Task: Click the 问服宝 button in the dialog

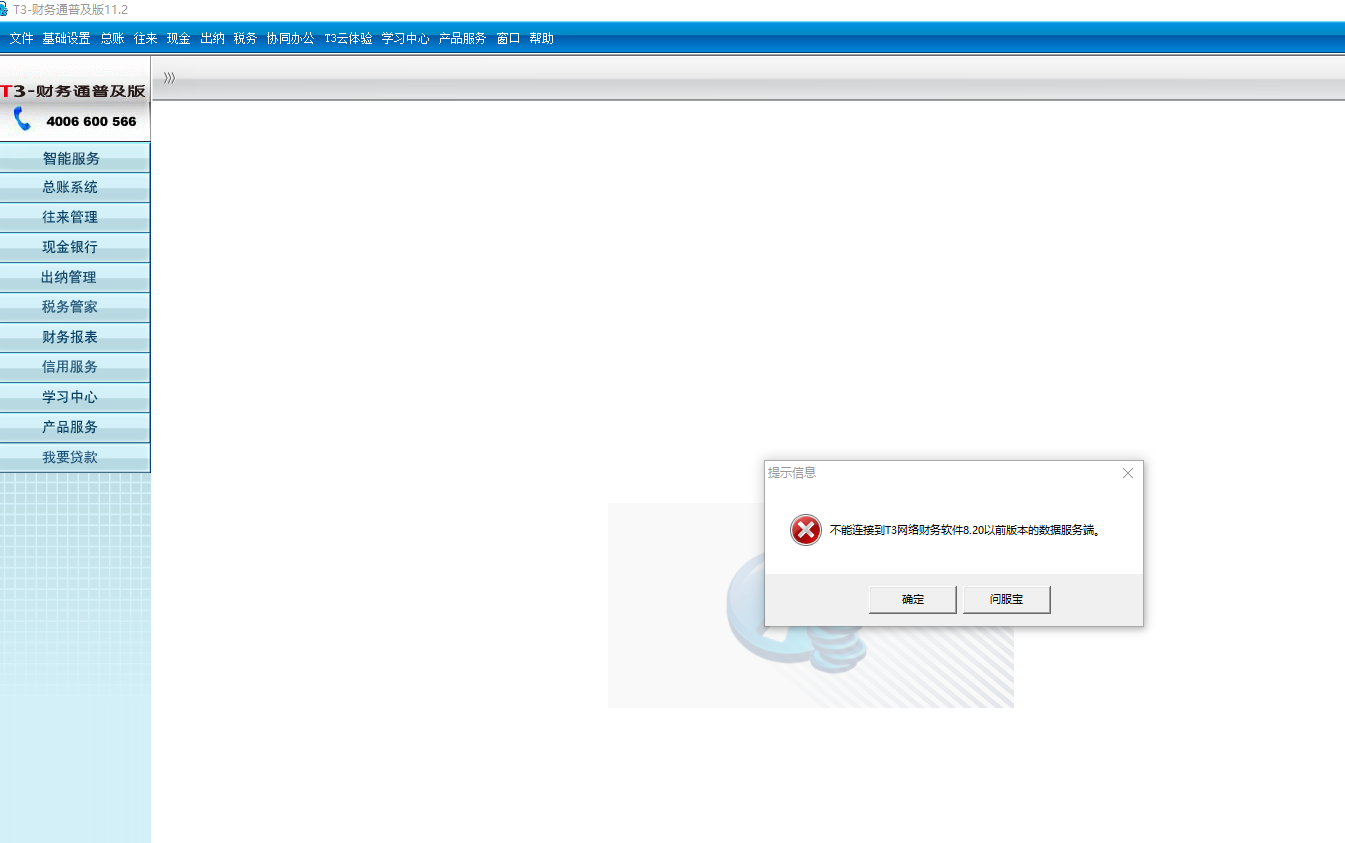Action: 1007,599
